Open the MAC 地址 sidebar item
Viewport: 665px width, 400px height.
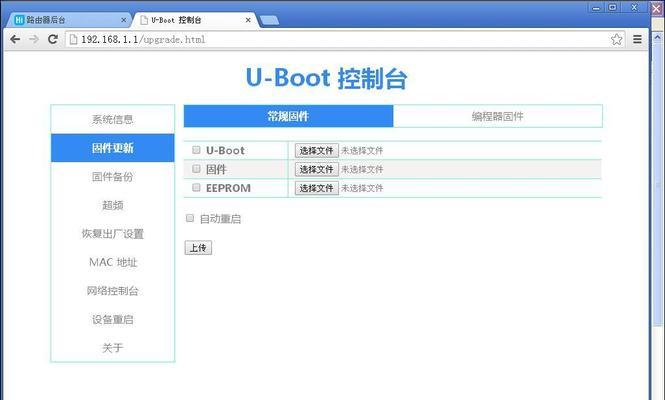tap(112, 262)
